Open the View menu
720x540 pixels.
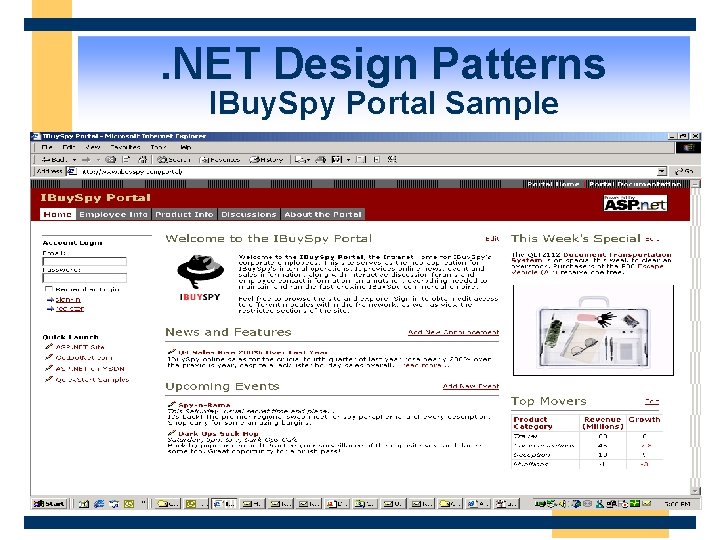[93, 147]
